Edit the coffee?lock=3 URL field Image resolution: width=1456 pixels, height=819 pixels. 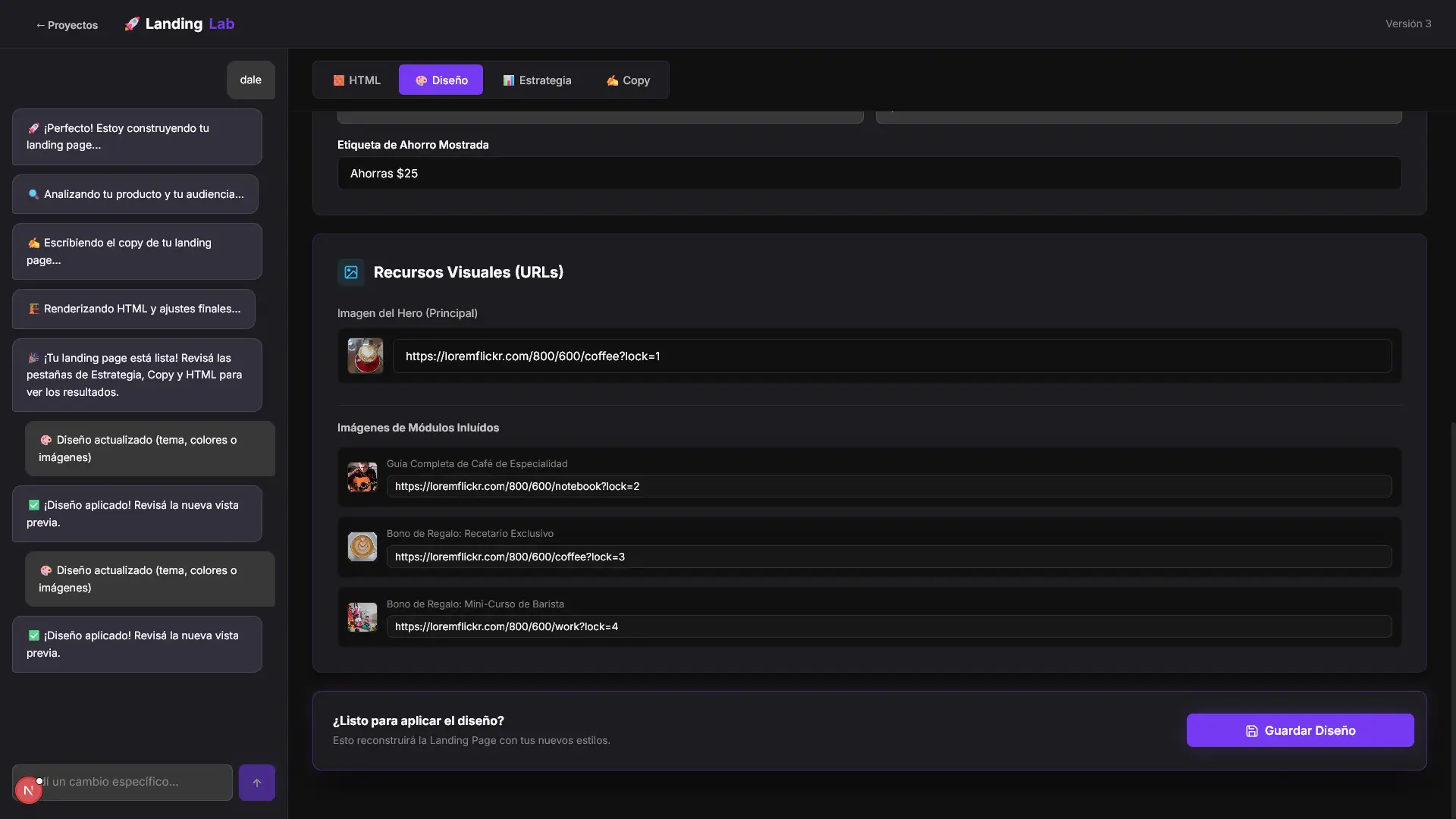click(889, 557)
